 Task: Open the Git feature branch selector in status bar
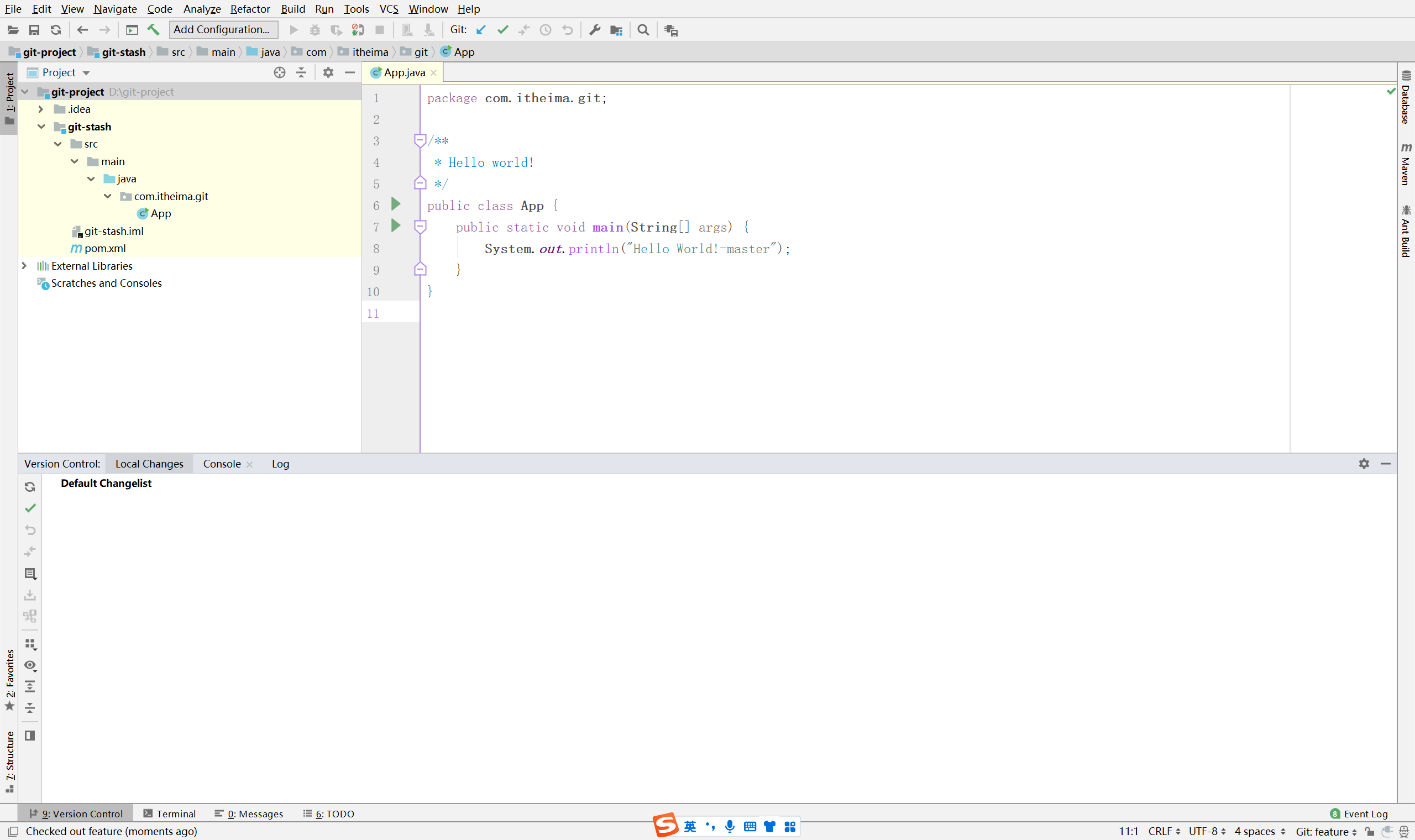(x=1324, y=831)
